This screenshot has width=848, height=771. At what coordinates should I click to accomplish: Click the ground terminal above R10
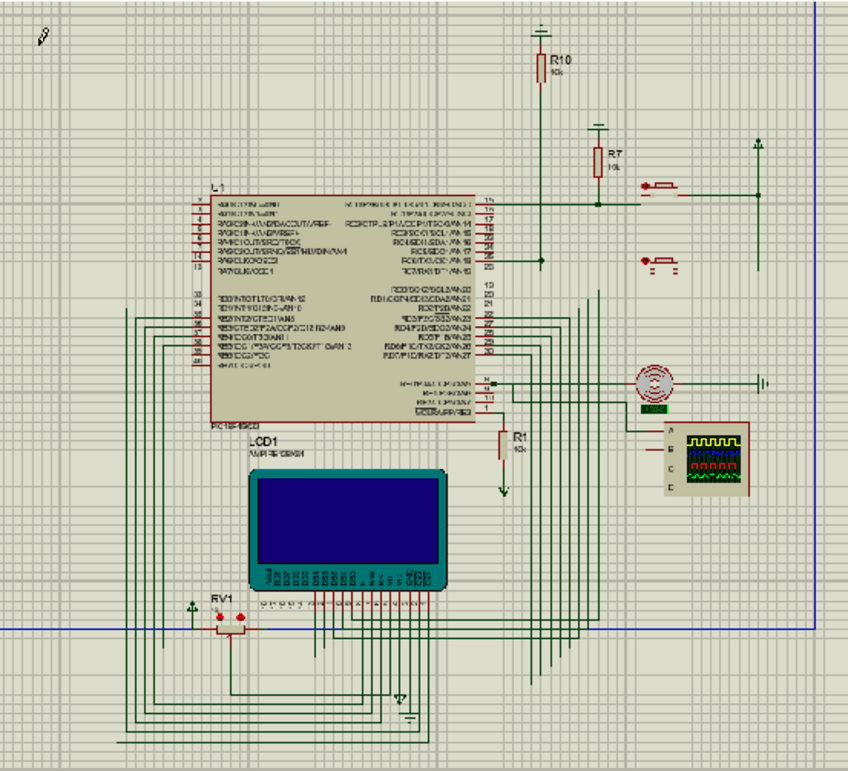coord(541,30)
